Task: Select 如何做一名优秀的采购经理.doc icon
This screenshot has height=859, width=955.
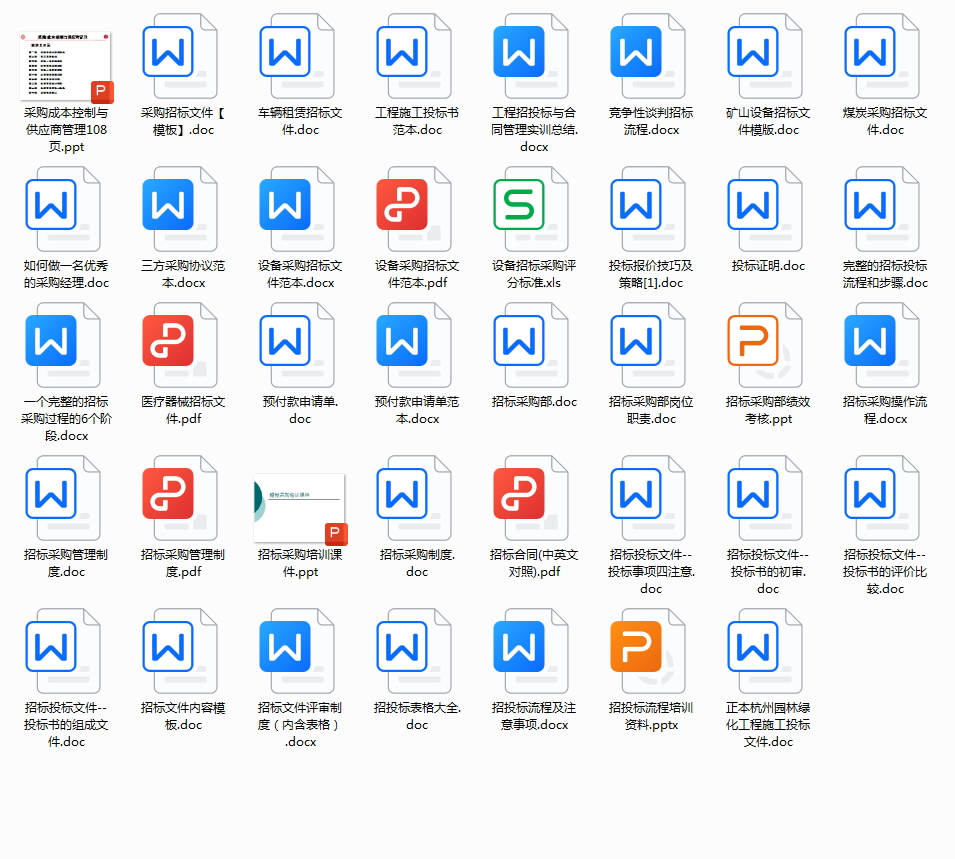Action: [63, 210]
